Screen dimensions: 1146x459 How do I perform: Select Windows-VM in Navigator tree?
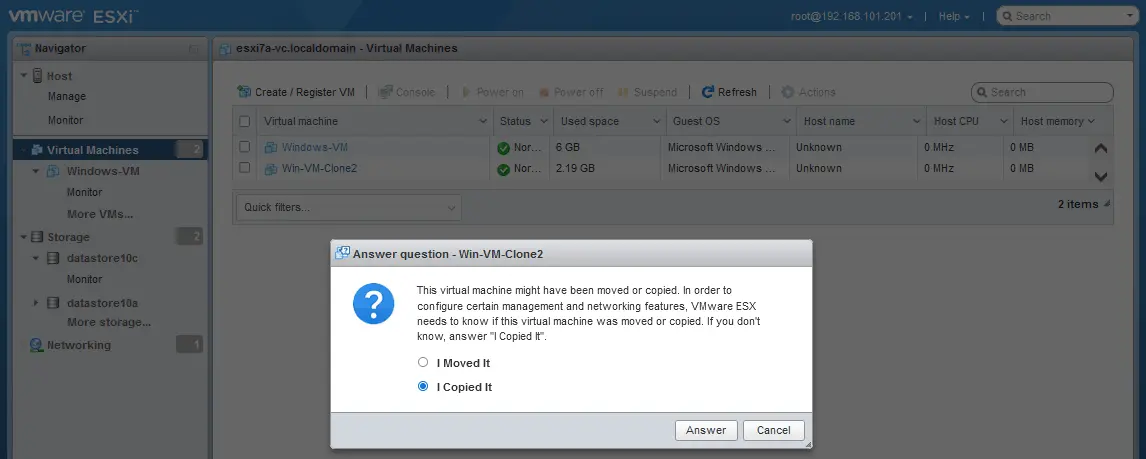103,172
